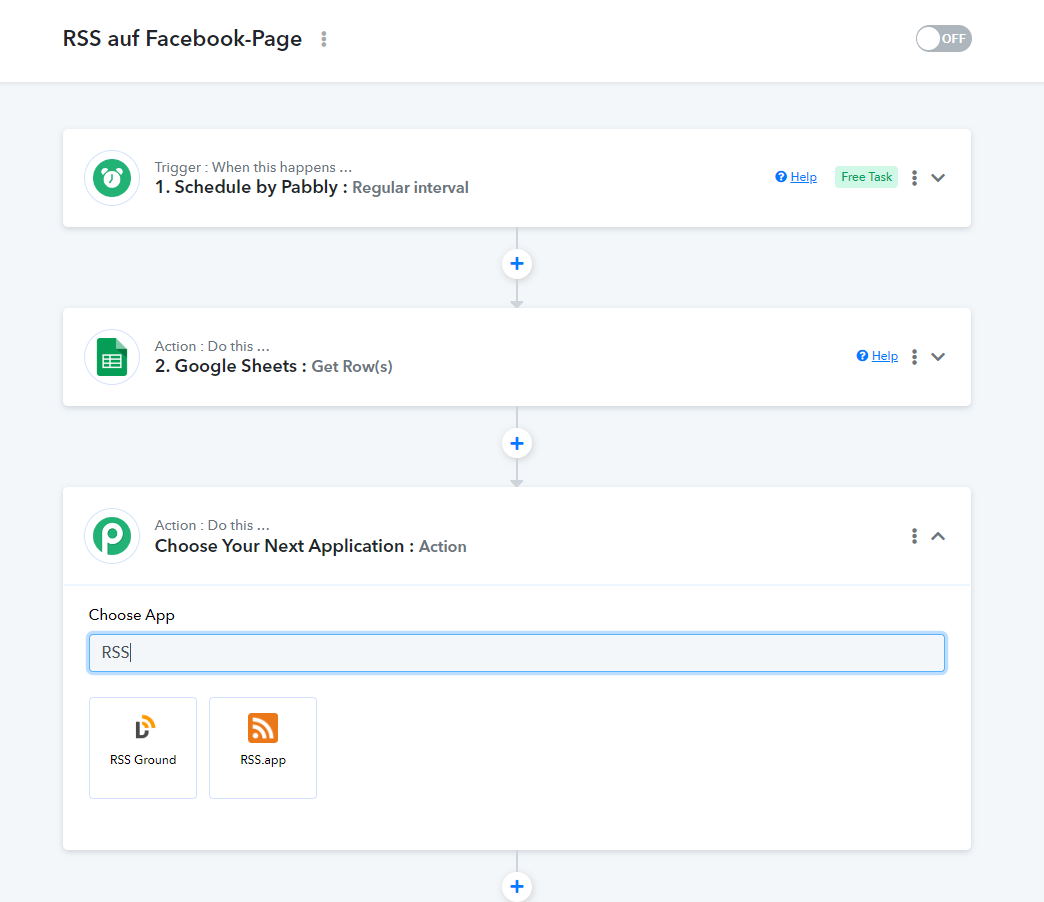
Task: Open three-dot menu of Choose Your Next Application step
Action: click(914, 536)
